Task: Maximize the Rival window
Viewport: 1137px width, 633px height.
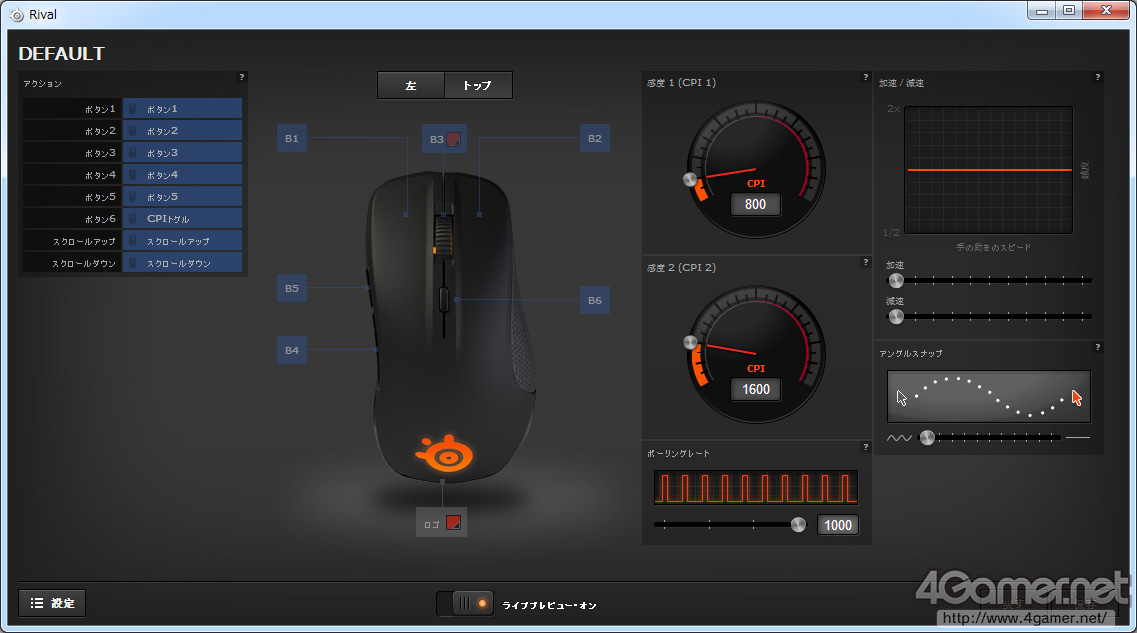Action: [1069, 11]
